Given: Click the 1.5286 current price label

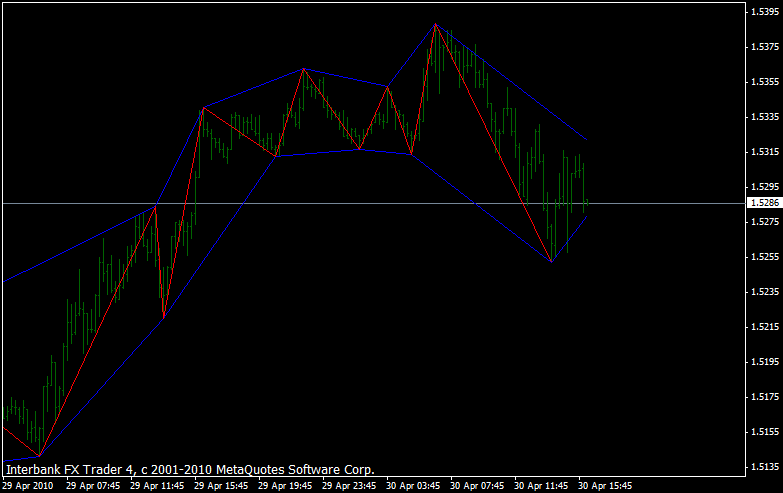Looking at the screenshot, I should point(765,203).
